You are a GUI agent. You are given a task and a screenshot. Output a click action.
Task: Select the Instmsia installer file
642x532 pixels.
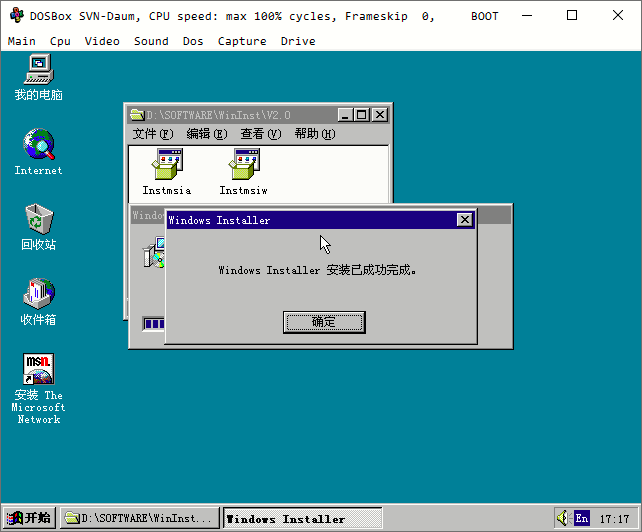[x=167, y=172]
